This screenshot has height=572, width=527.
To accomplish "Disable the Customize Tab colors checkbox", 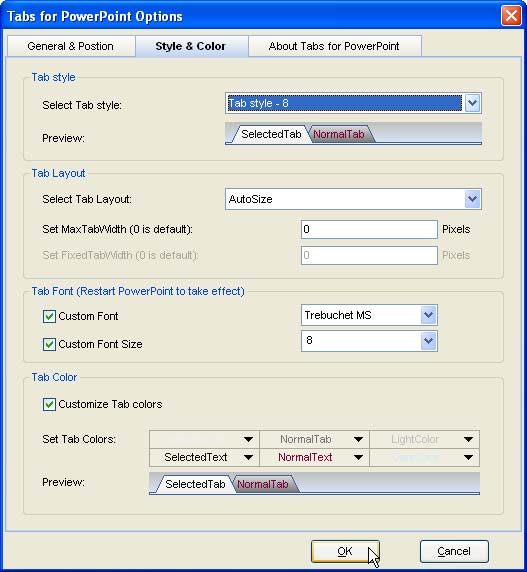I will click(x=49, y=405).
